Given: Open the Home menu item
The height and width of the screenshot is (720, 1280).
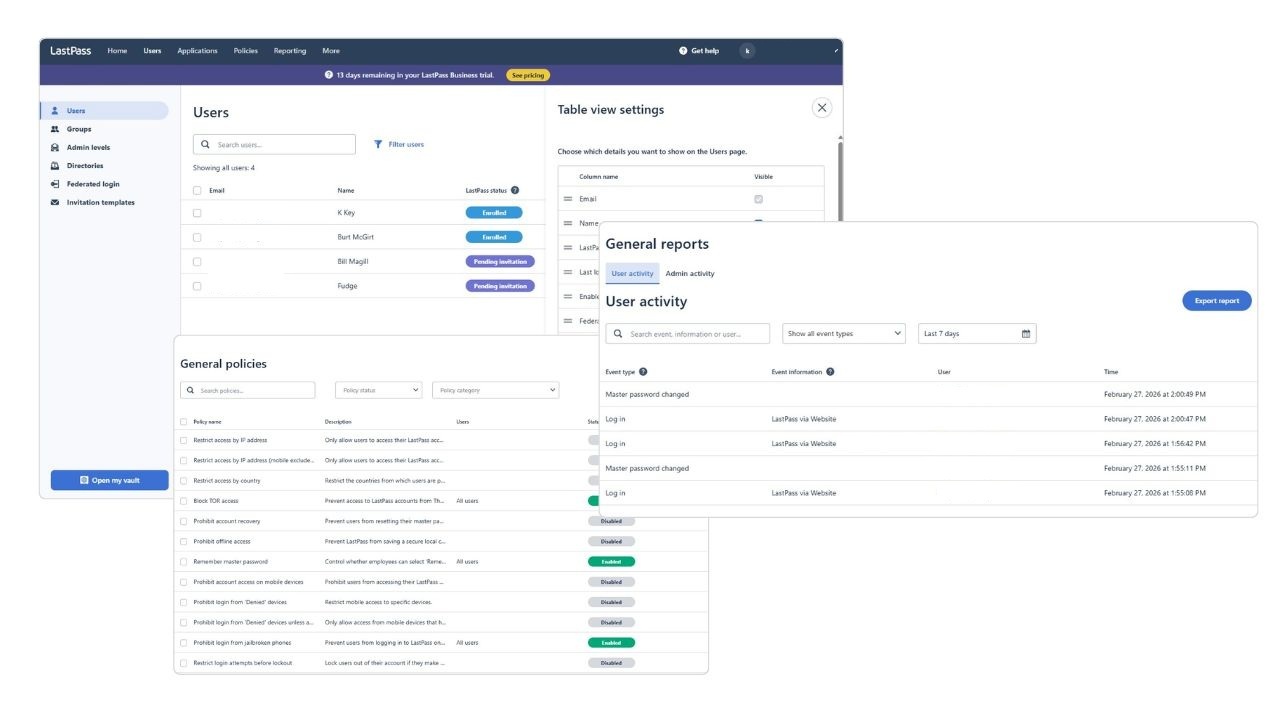Looking at the screenshot, I should [x=117, y=51].
